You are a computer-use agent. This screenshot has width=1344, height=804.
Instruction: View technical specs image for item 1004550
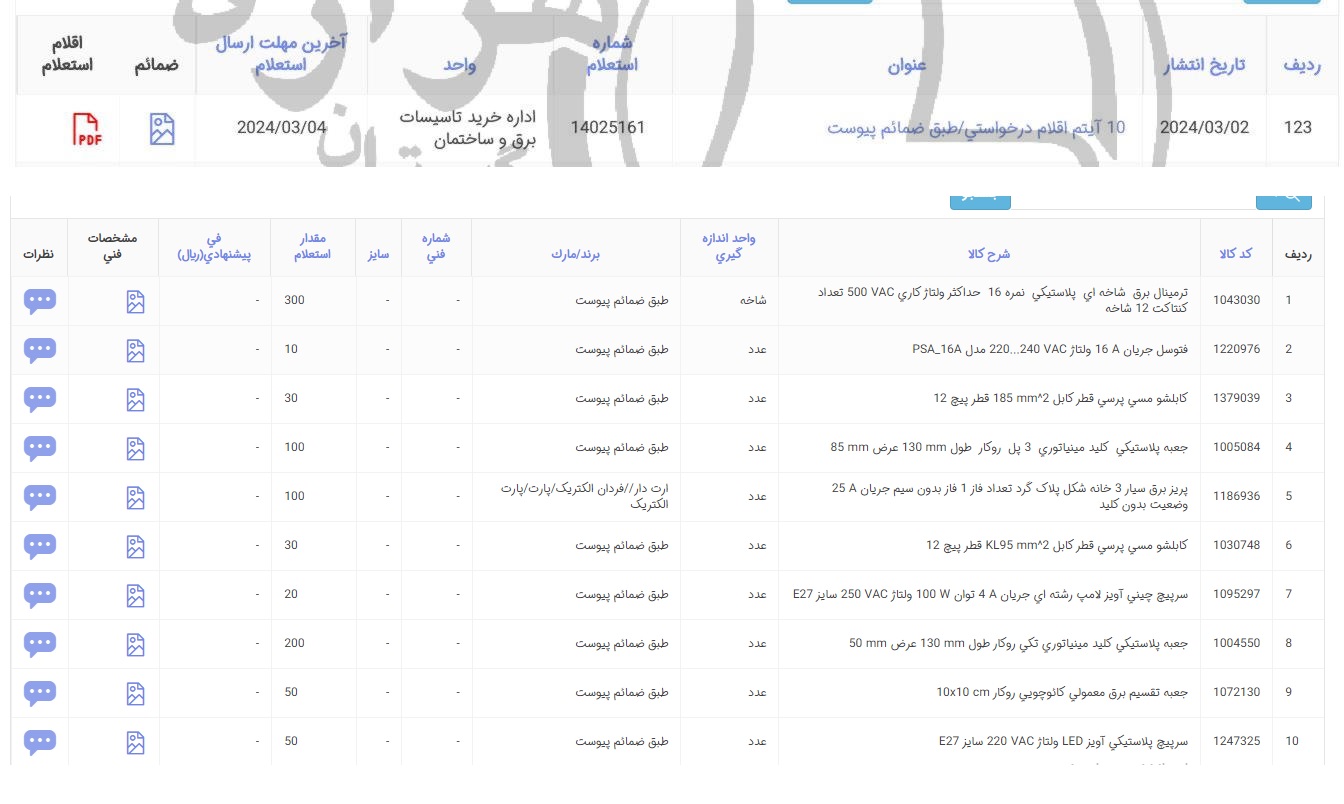point(136,644)
